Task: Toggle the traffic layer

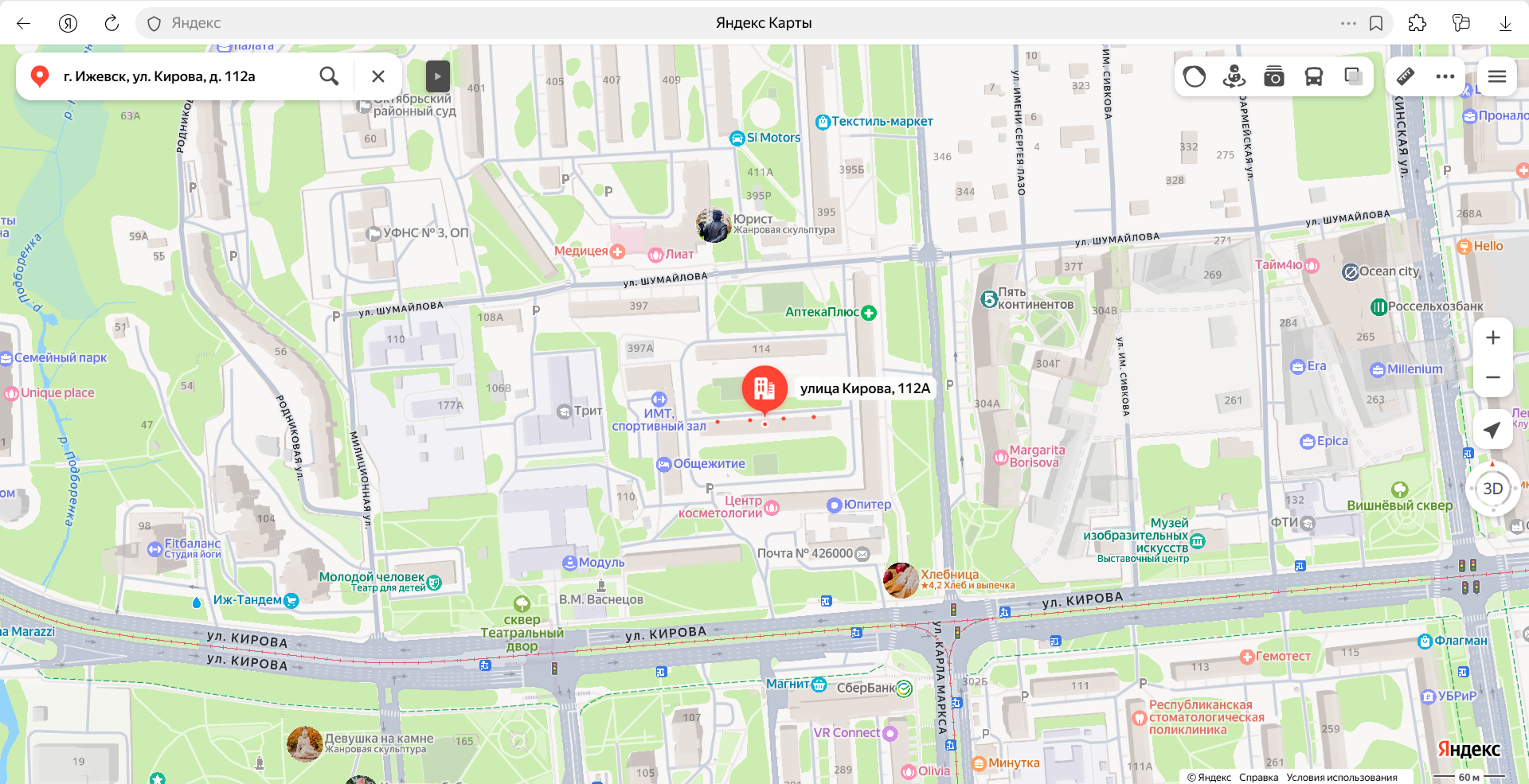Action: 1195,76
